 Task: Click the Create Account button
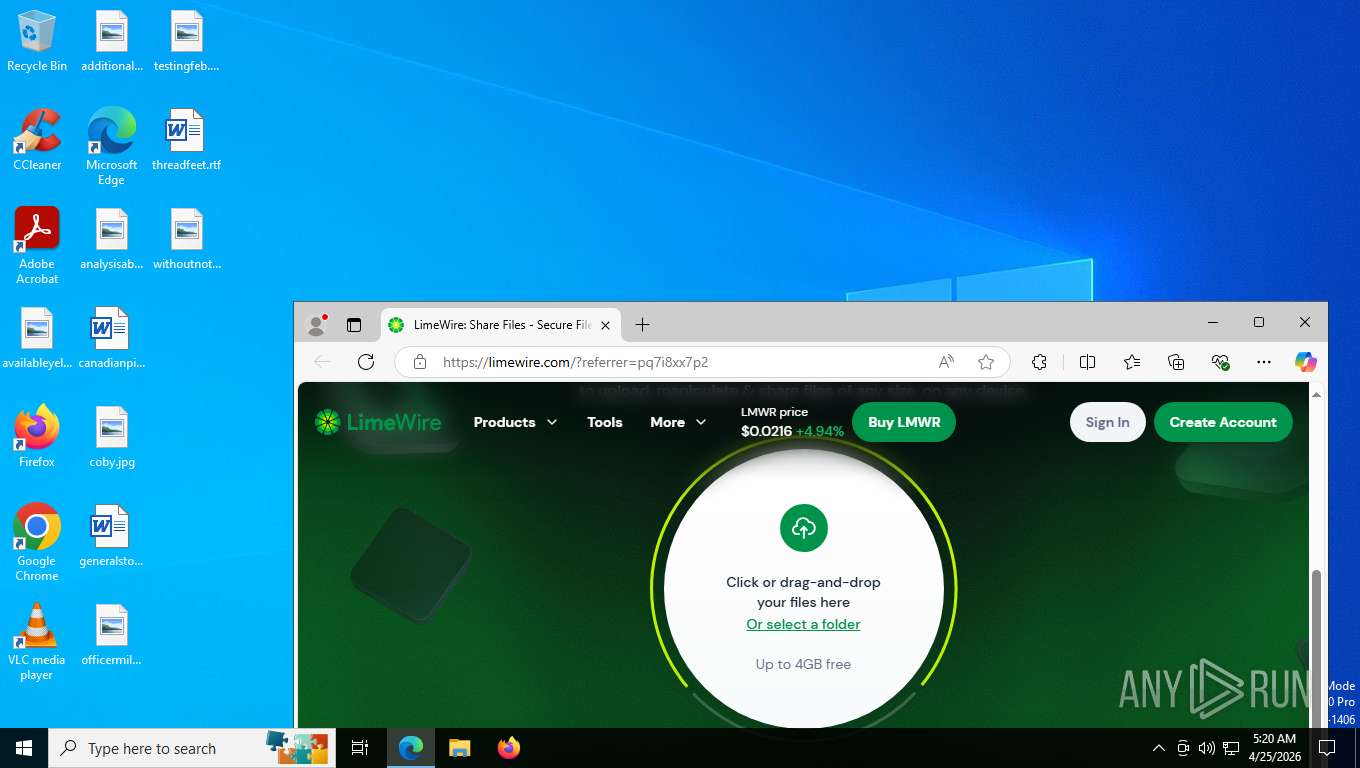click(x=1223, y=422)
